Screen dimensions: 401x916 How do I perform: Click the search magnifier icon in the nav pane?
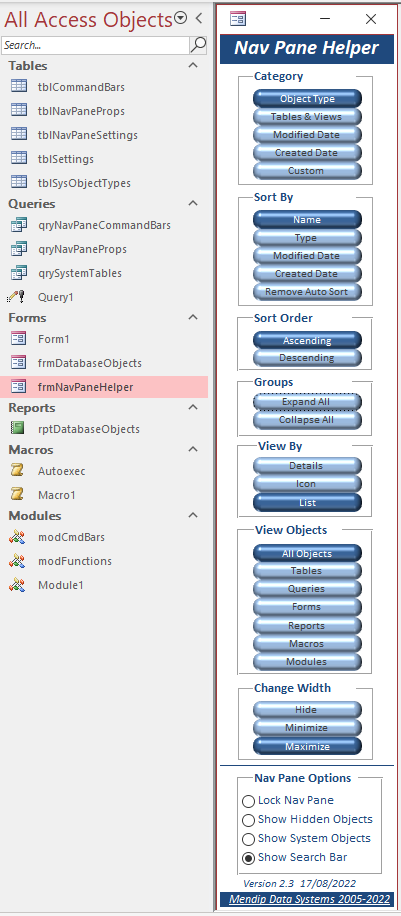click(199, 44)
